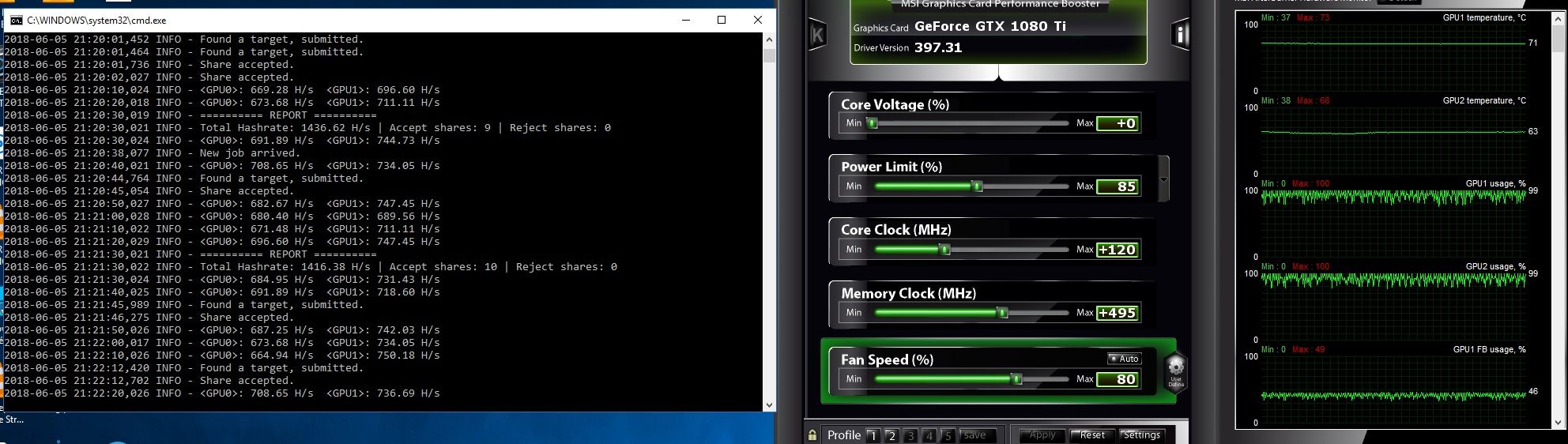Click the Power Limit slider handle

[978, 186]
